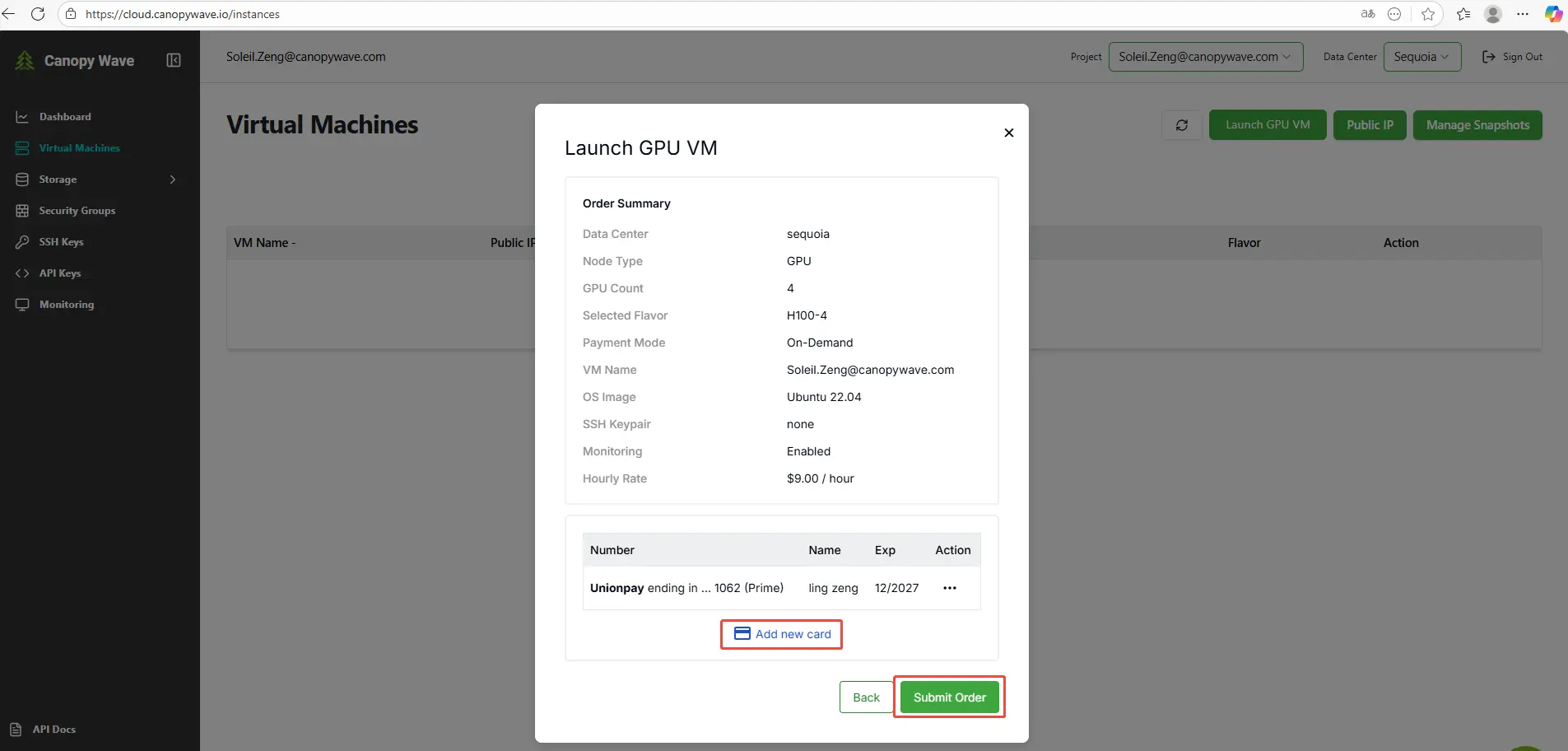The width and height of the screenshot is (1568, 751).
Task: Click the Canopy Wave tree logo
Action: coord(25,61)
